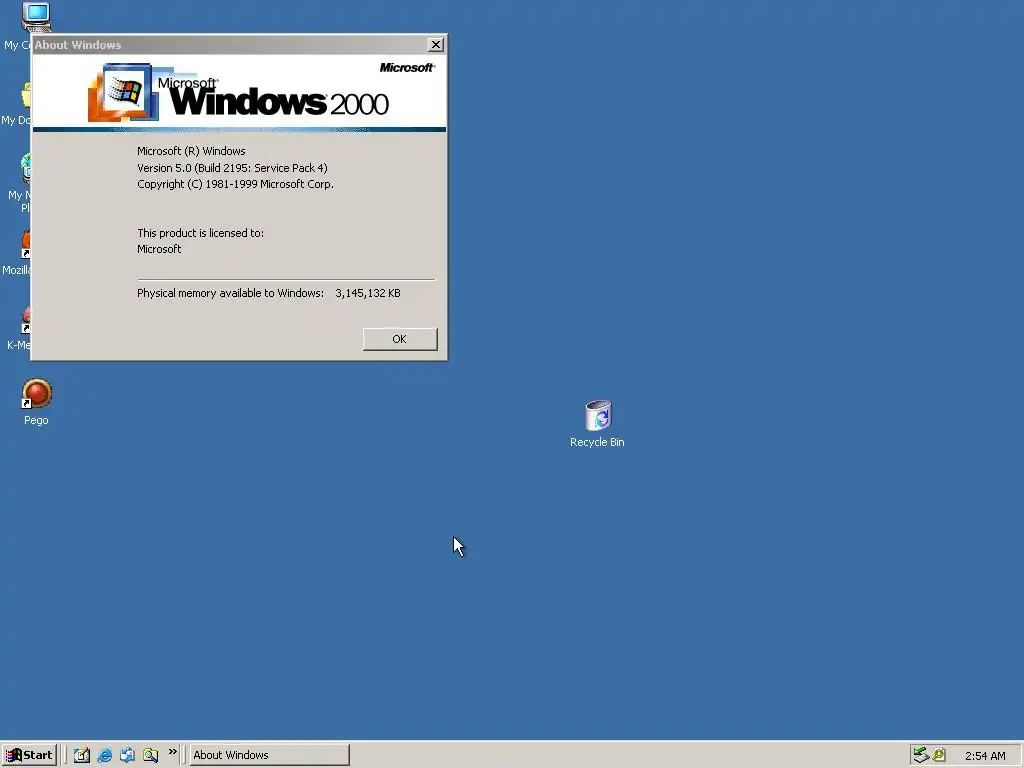
Task: Click the 'Recycle Bin' label text
Action: coord(597,442)
